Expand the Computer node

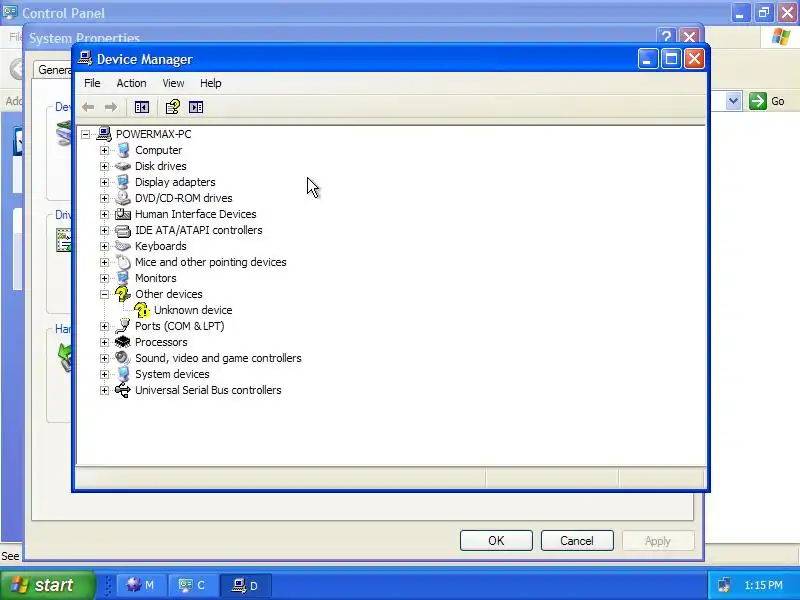(105, 150)
